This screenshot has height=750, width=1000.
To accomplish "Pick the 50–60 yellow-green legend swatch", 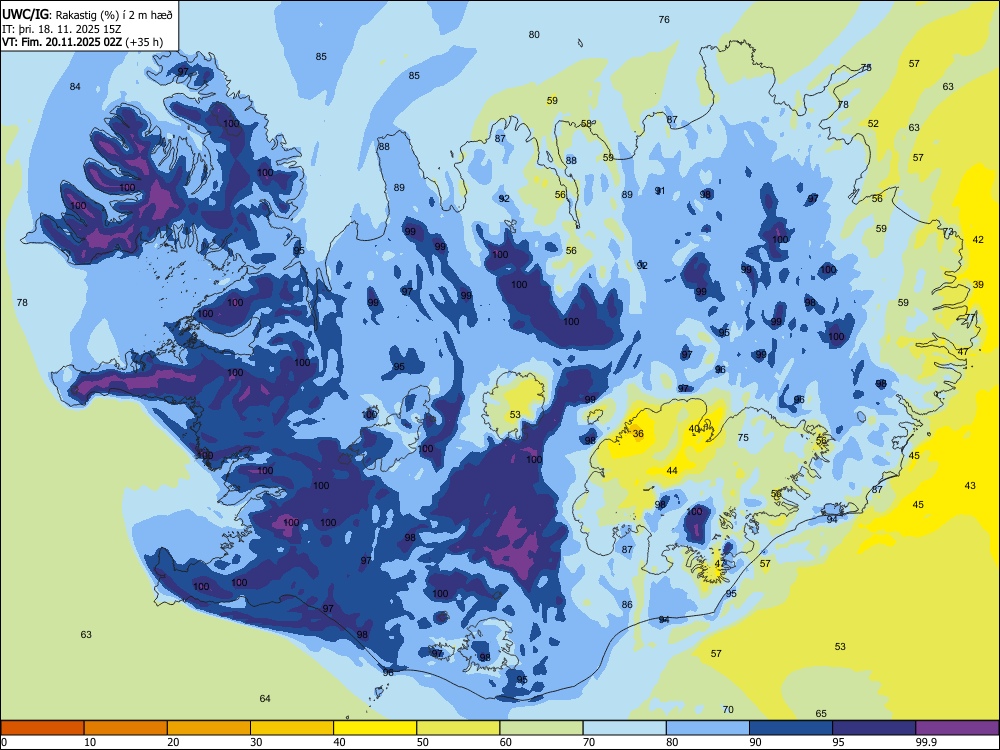I will coord(459,728).
